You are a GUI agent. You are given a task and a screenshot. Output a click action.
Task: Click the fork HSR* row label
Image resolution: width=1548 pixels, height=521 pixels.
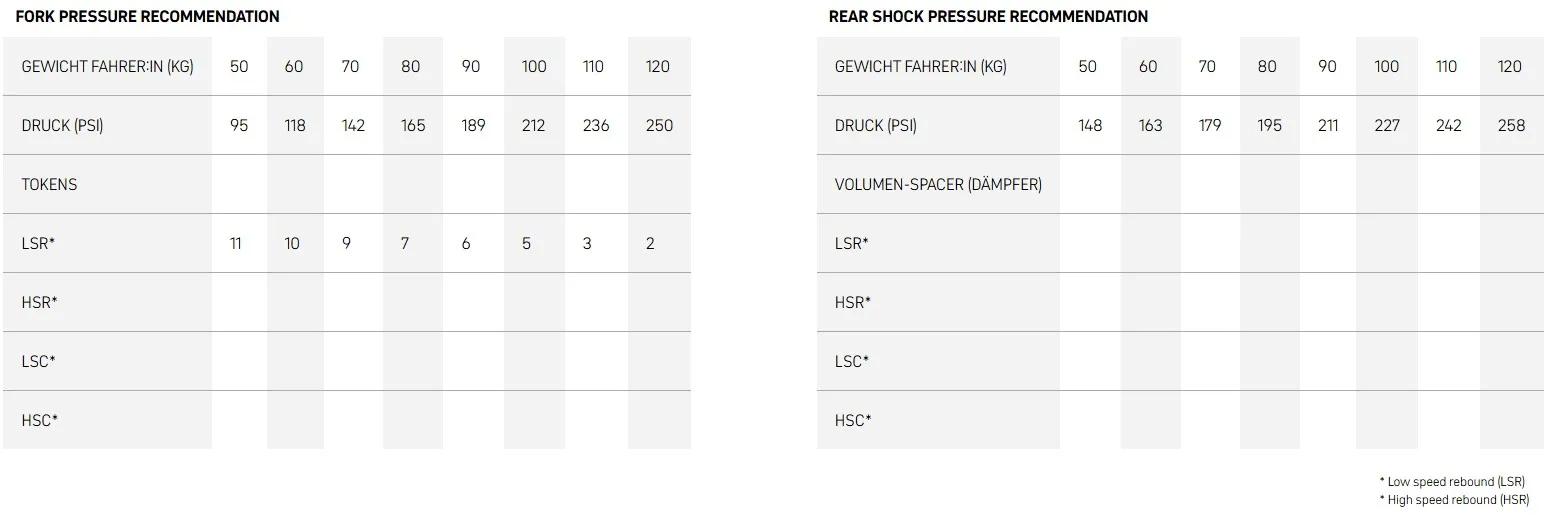point(39,302)
